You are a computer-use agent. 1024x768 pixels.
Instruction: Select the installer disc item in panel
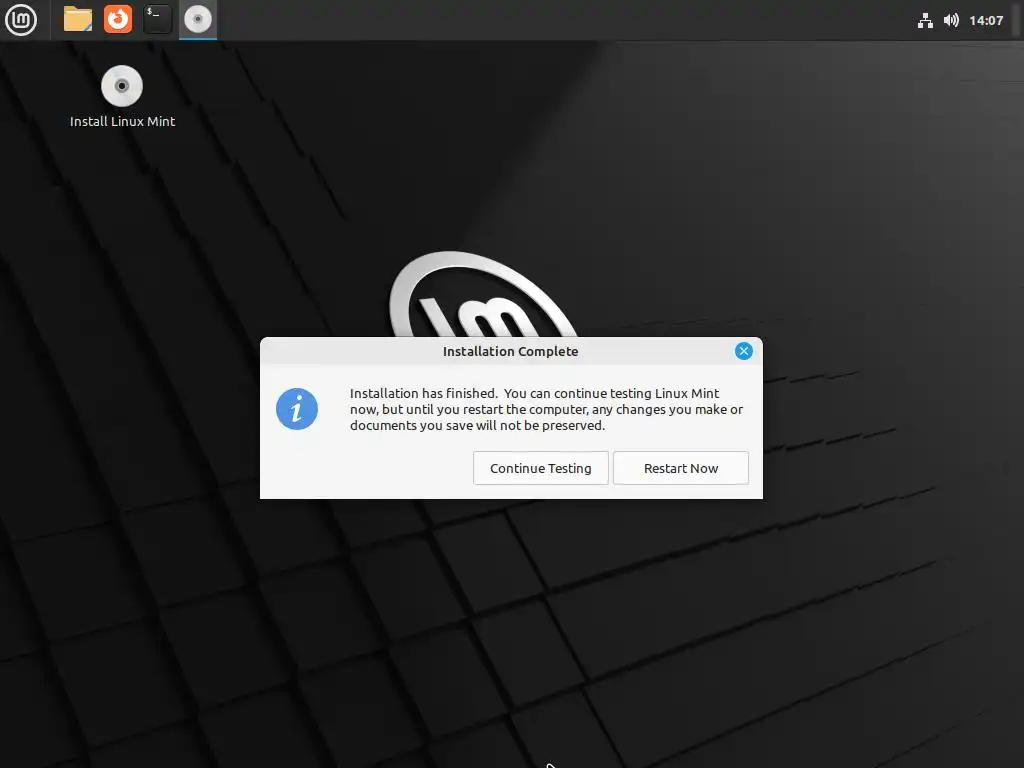[x=198, y=20]
